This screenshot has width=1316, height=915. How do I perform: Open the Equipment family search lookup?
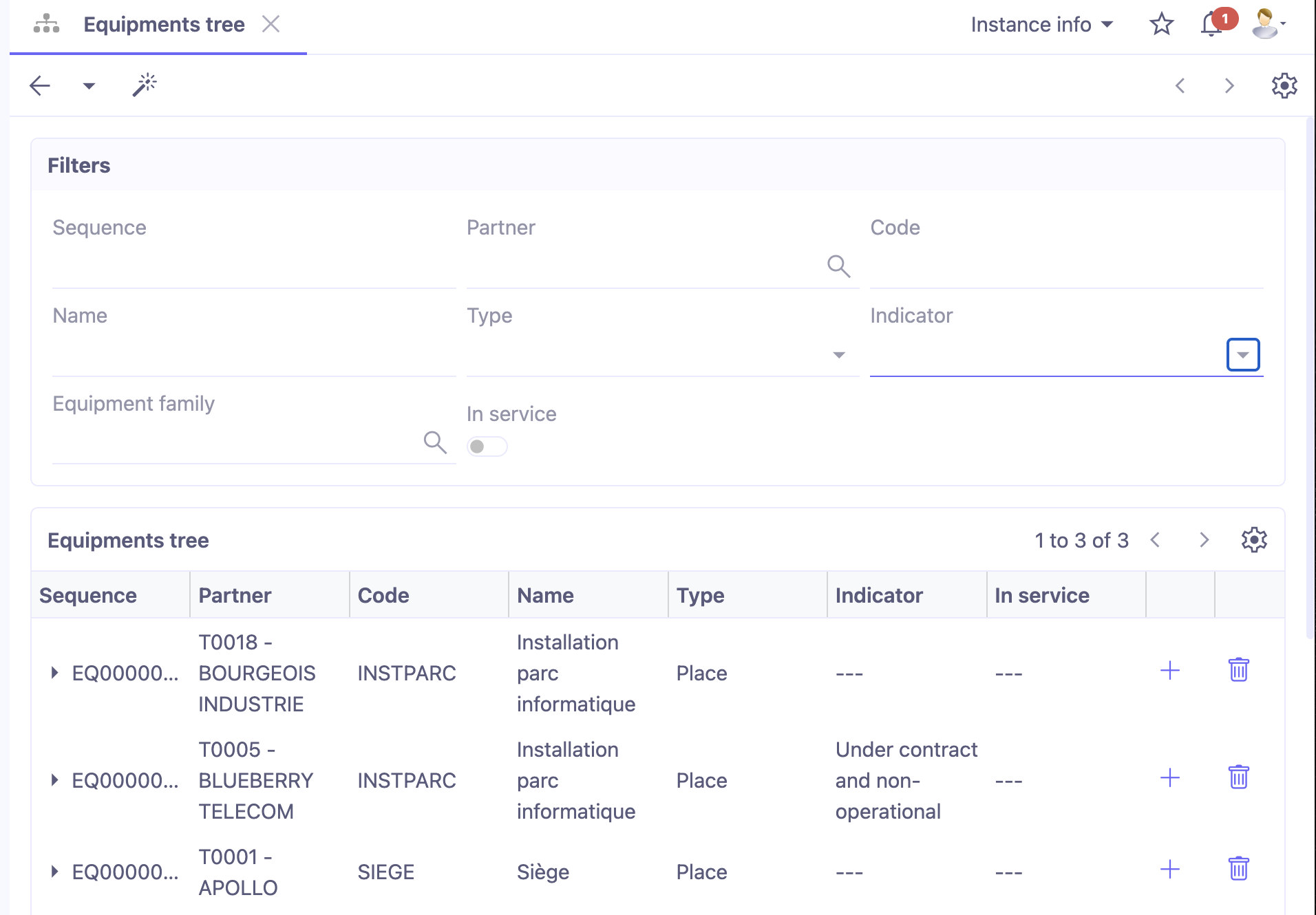point(435,442)
